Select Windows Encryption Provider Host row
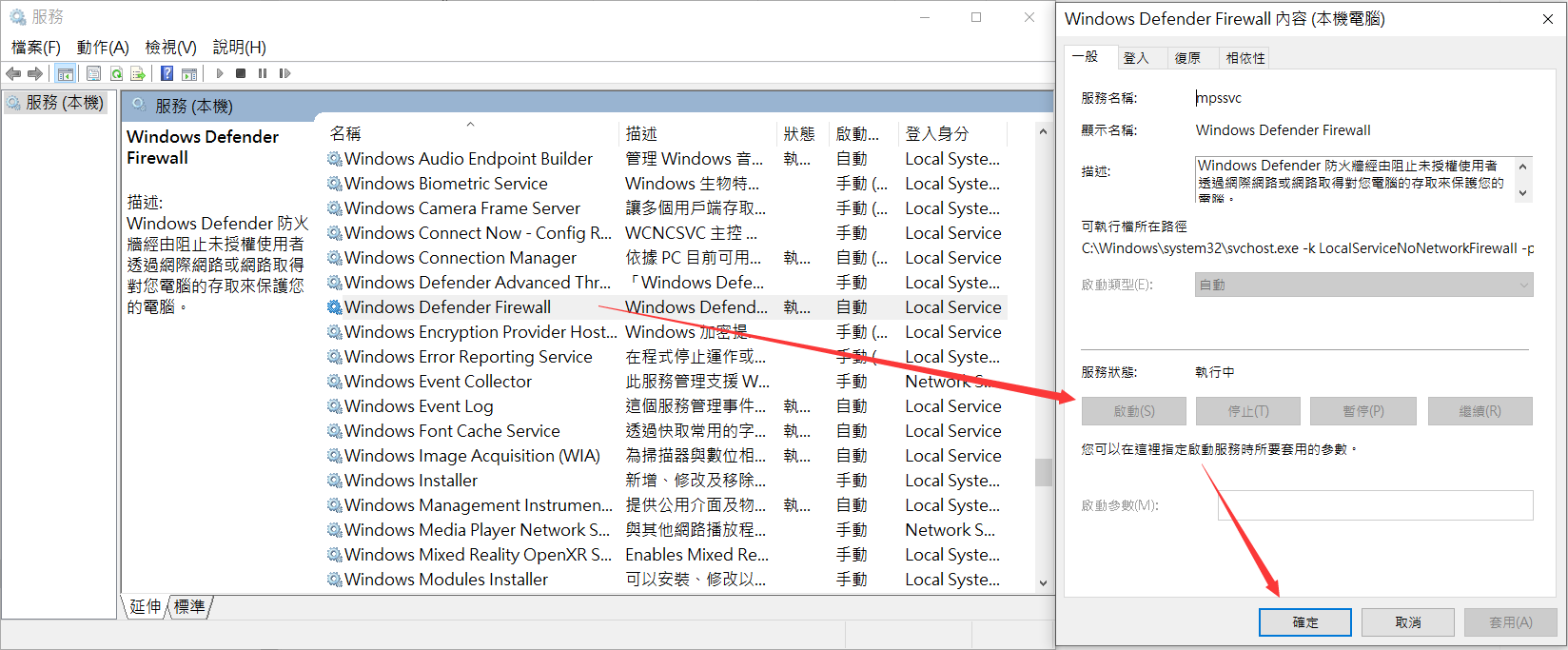Image resolution: width=1568 pixels, height=650 pixels. coord(666,332)
